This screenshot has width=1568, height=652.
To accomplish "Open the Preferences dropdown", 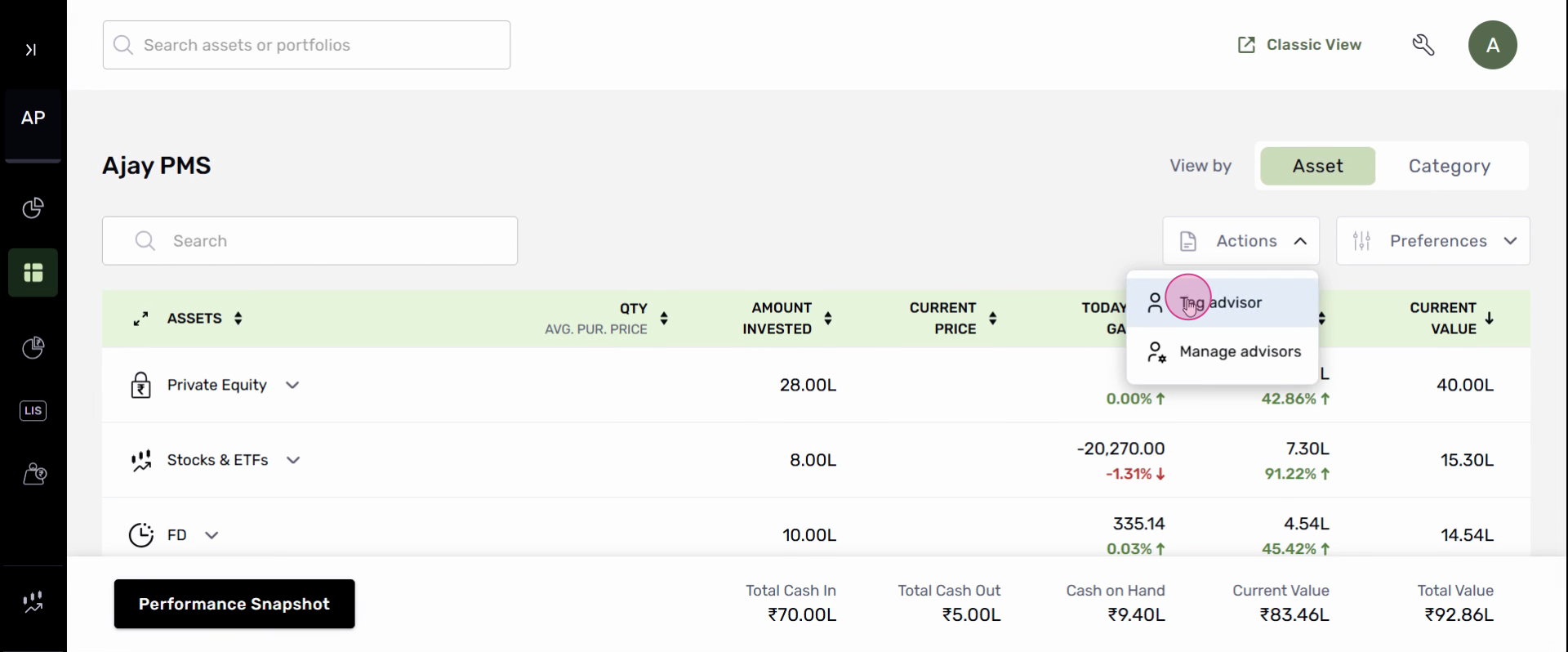I will [x=1432, y=241].
